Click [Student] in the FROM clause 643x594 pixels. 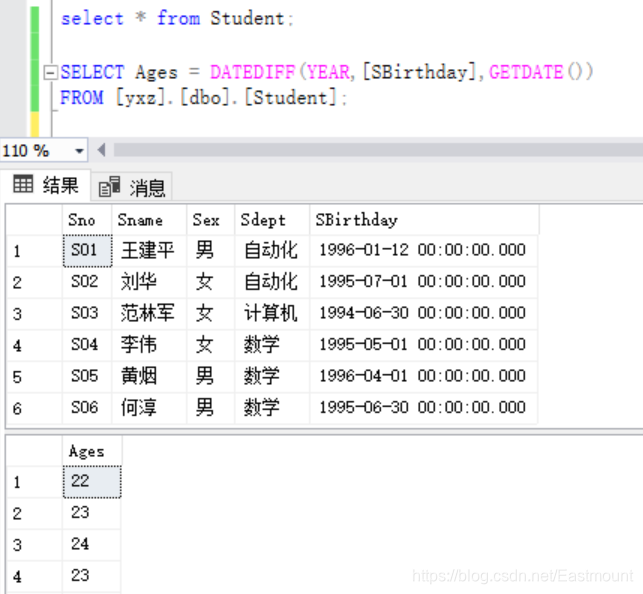(291, 98)
